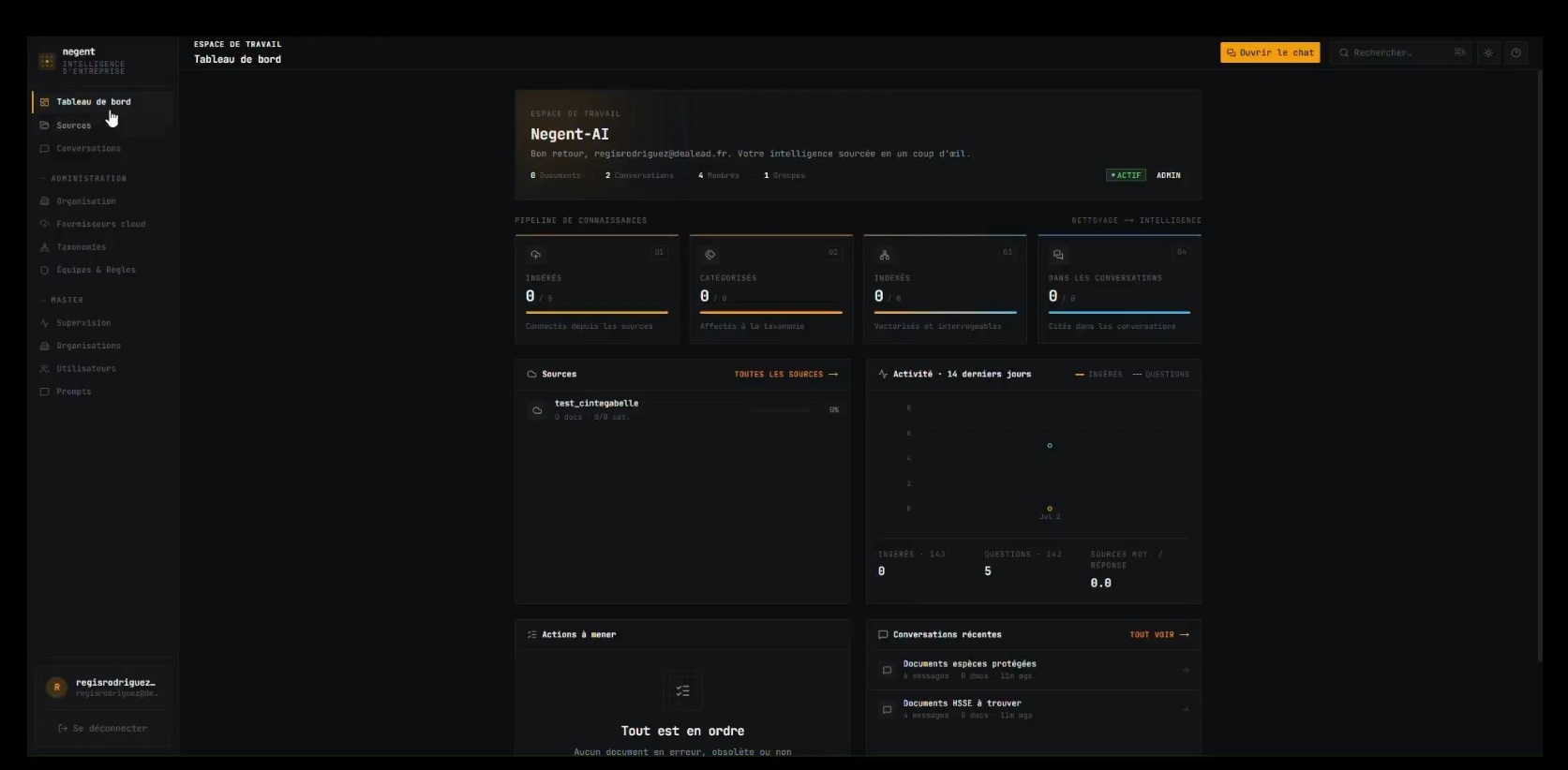Click the Supervision activity icon in sidebar
Image resolution: width=1568 pixels, height=770 pixels.
44,323
